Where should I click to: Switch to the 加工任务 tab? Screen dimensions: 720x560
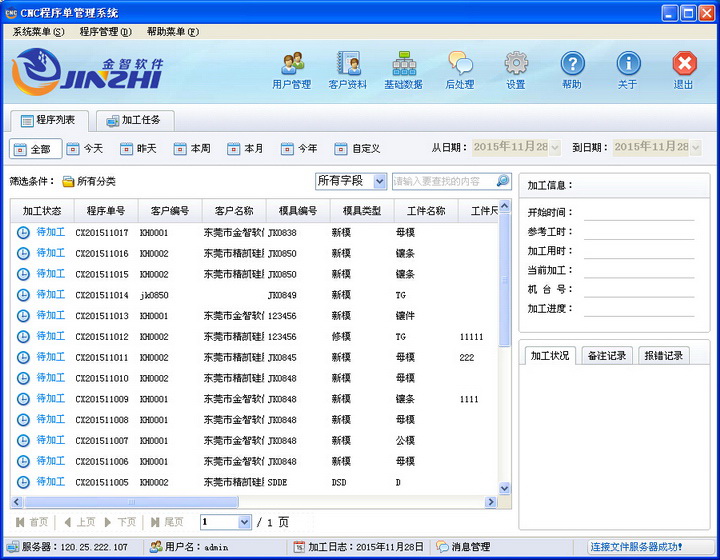pyautogui.click(x=133, y=120)
